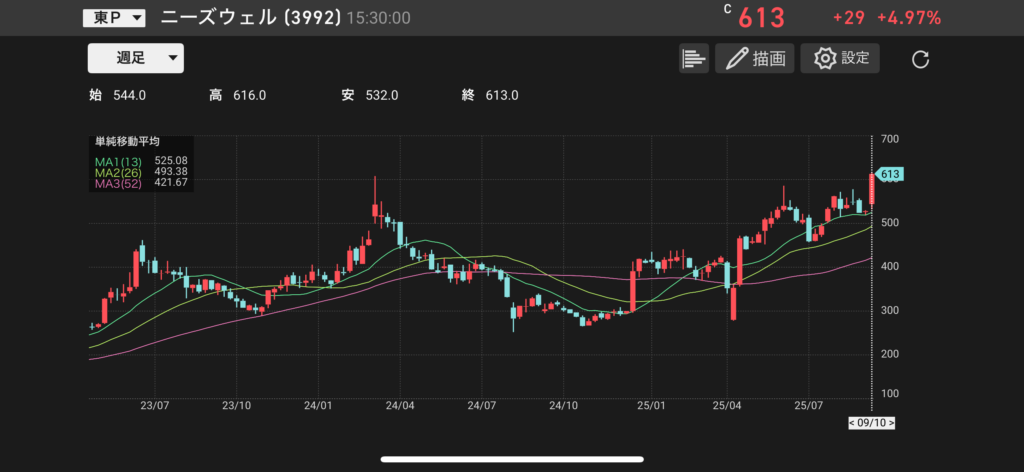Click the 613 price tag on axis
Screen dimensions: 1024x472
point(889,174)
